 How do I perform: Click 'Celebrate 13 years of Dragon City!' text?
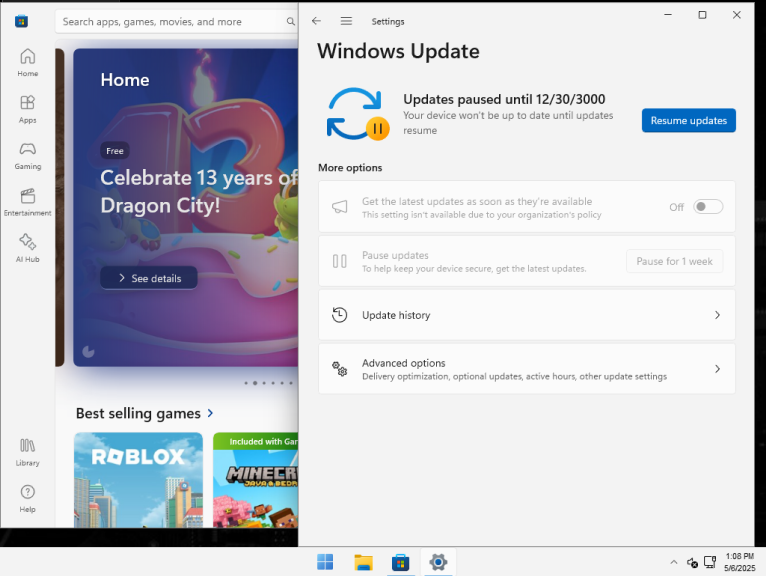click(199, 192)
